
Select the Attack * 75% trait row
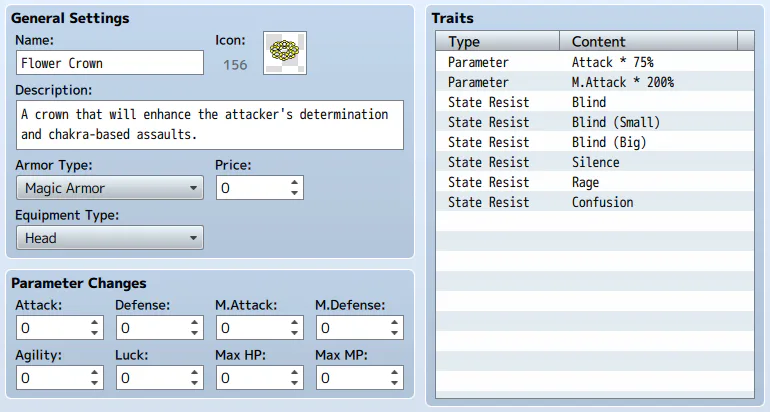coord(595,62)
